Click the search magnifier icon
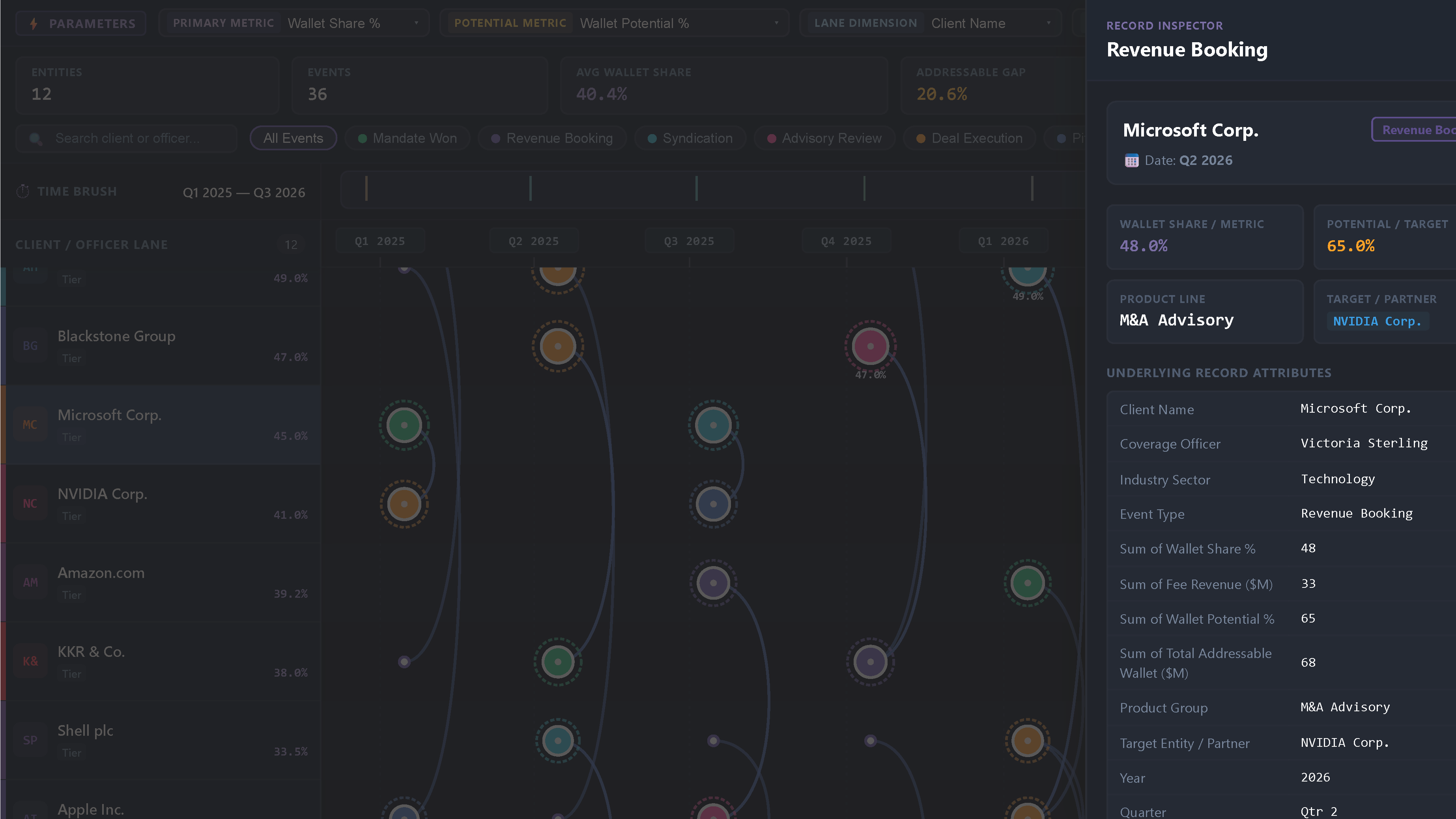The height and width of the screenshot is (819, 1456). click(x=36, y=138)
